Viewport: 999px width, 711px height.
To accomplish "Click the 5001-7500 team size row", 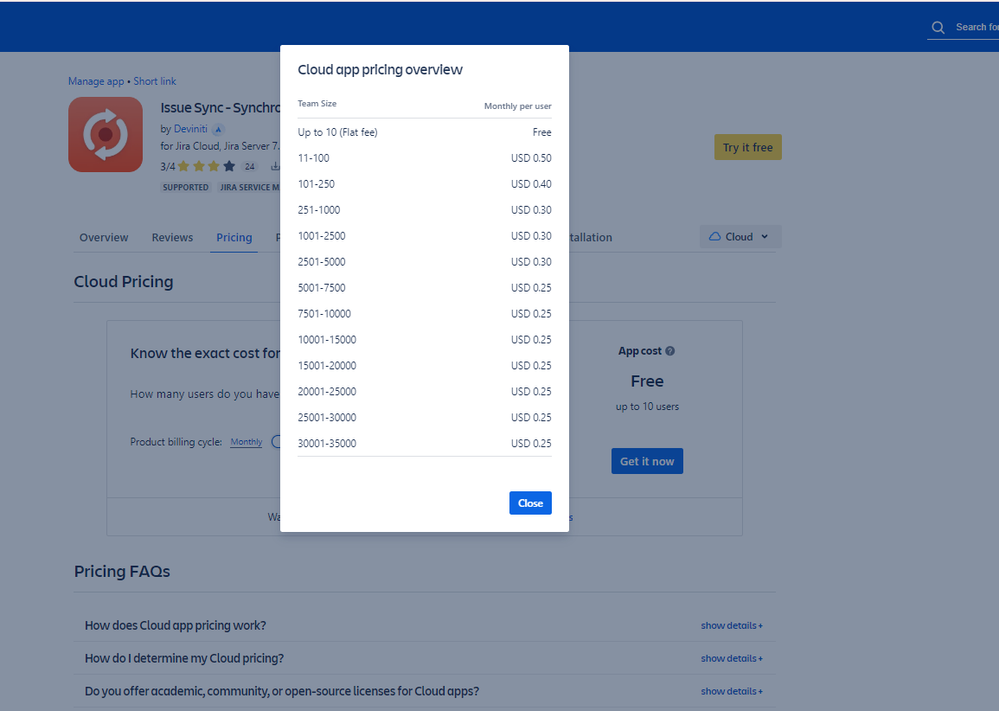I will click(x=424, y=288).
